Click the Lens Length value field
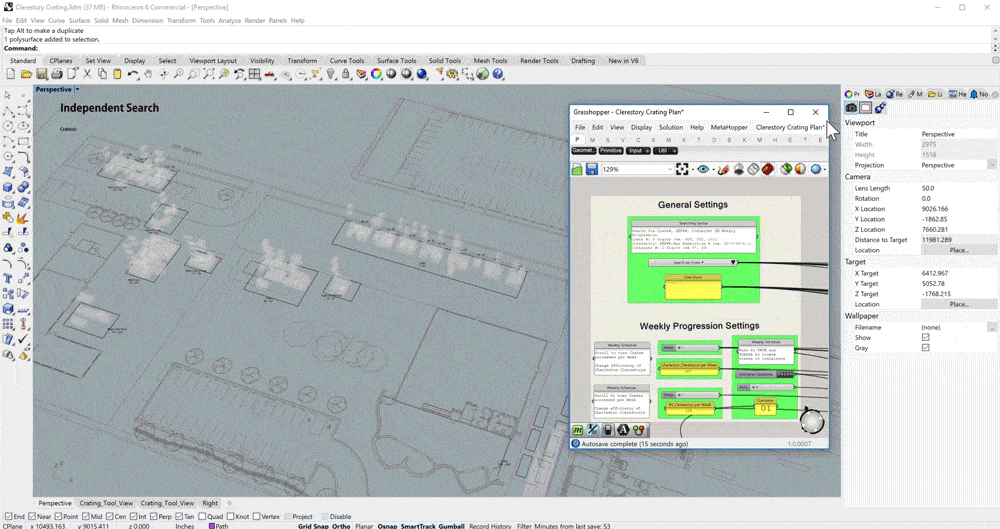Image resolution: width=1000 pixels, height=529 pixels. (958, 188)
